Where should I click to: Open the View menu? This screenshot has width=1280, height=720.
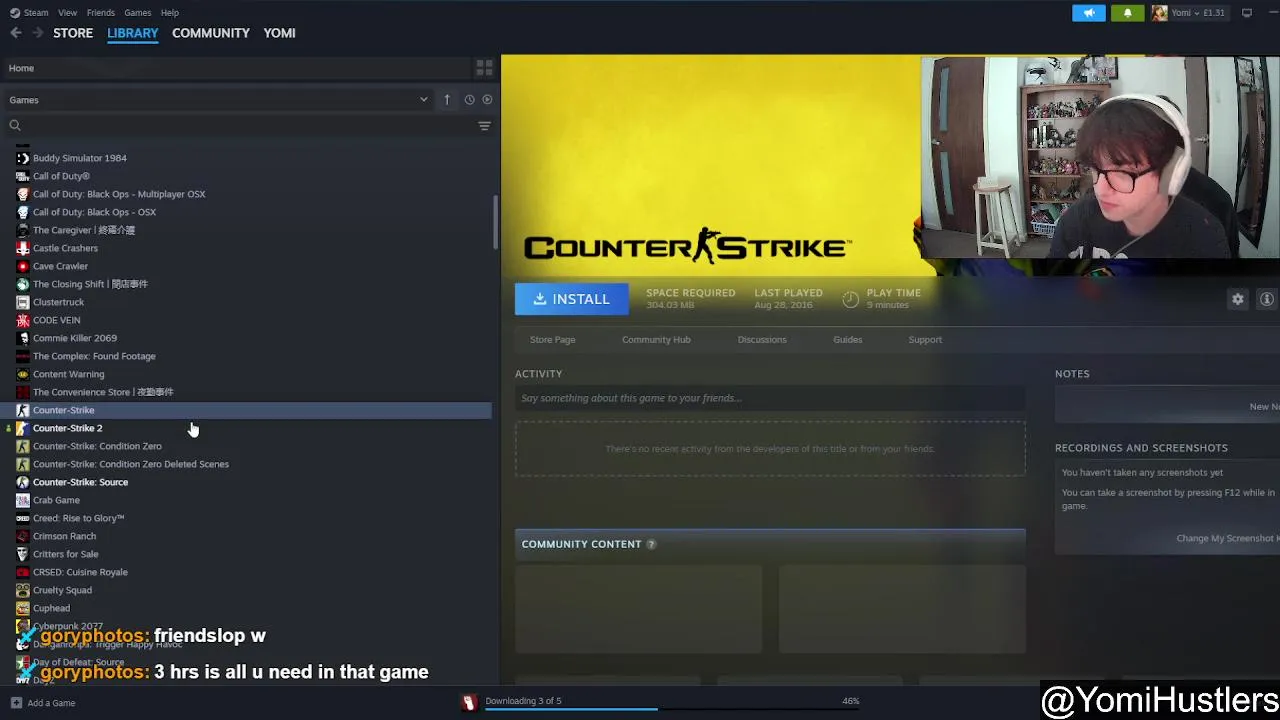[68, 13]
